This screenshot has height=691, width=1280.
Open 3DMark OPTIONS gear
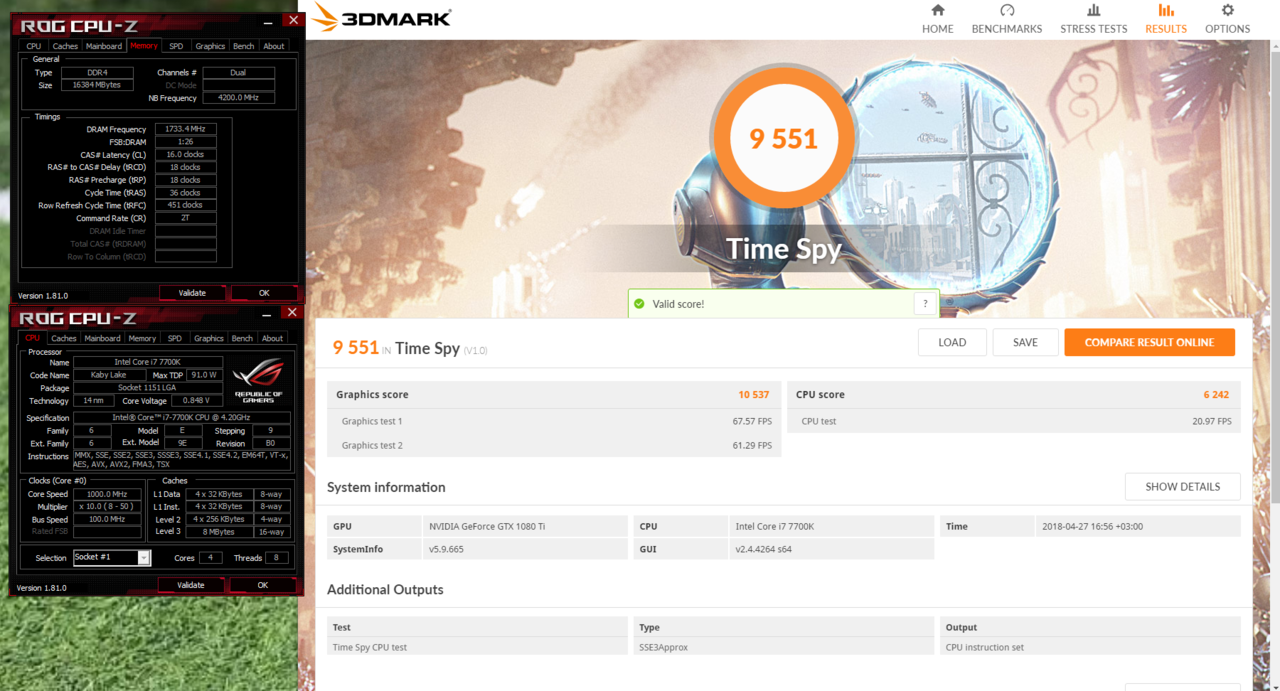click(1227, 19)
